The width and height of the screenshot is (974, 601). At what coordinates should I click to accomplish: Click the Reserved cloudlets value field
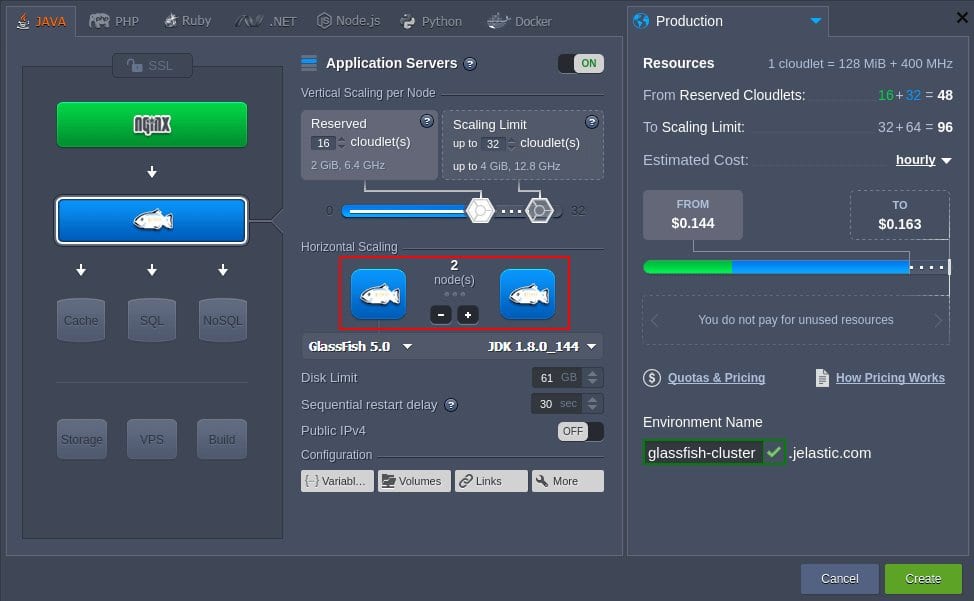tap(324, 143)
